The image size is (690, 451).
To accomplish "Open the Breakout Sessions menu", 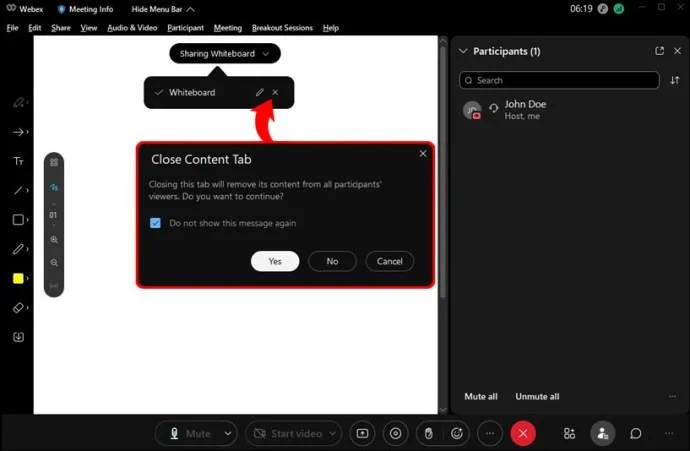I will pos(282,28).
